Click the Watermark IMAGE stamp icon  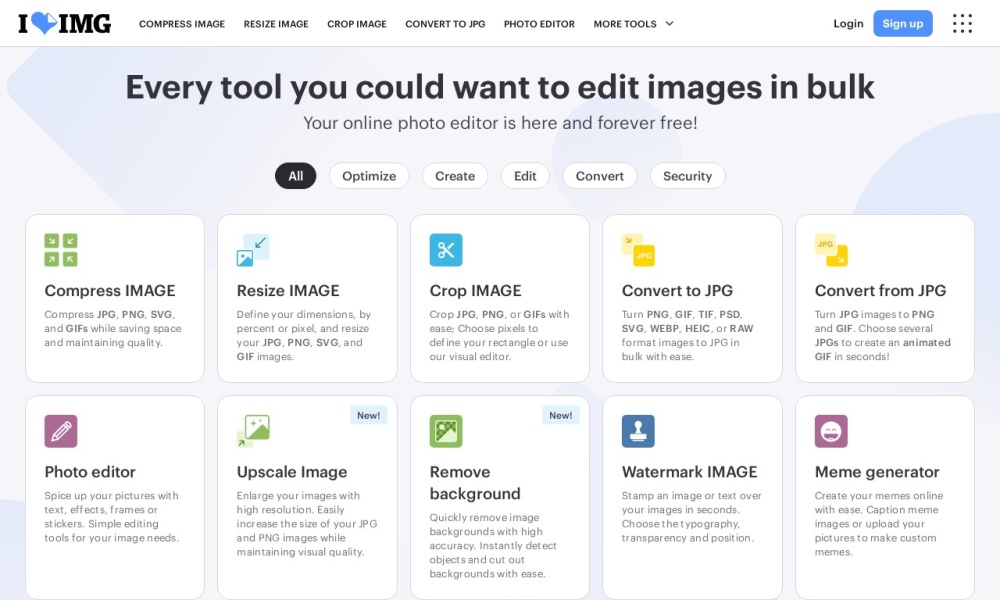pyautogui.click(x=638, y=431)
